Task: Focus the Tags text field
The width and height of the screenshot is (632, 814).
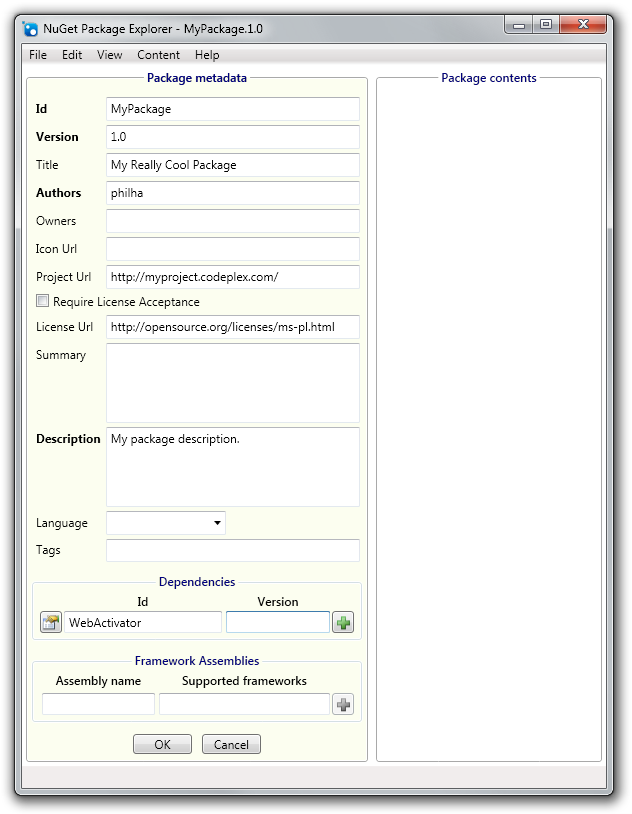Action: (233, 550)
